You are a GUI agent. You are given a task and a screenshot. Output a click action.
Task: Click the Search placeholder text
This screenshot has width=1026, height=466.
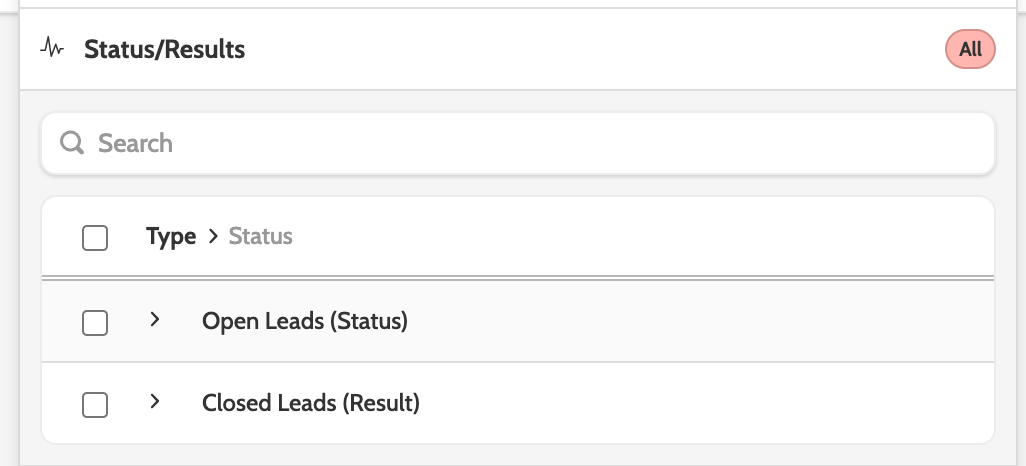point(135,143)
